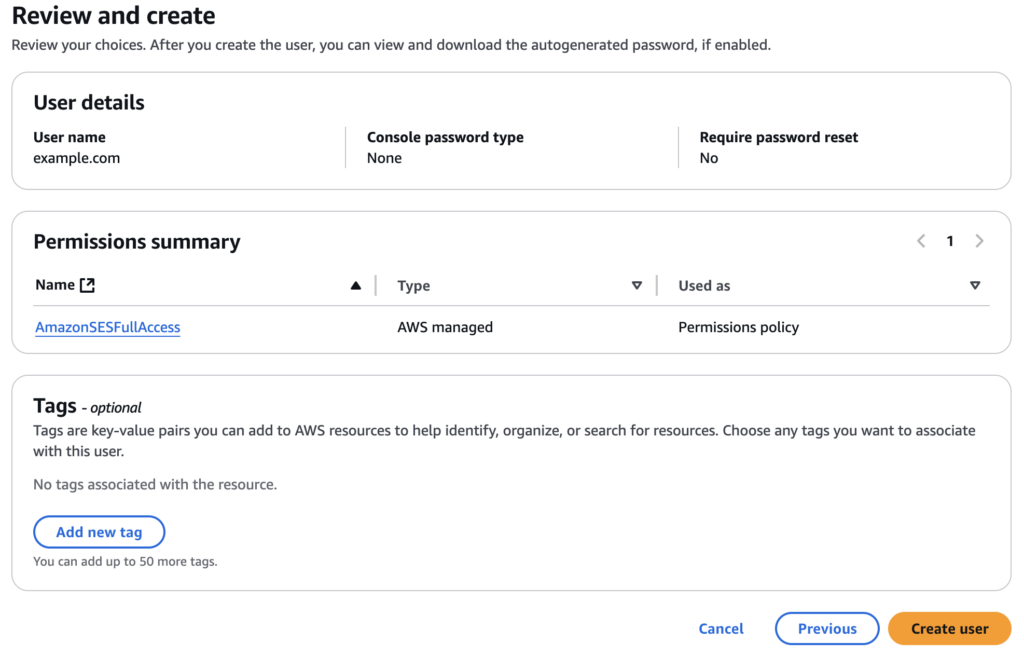Click the external link icon beside Name
Screen dimensions: 1024x656
point(87,285)
